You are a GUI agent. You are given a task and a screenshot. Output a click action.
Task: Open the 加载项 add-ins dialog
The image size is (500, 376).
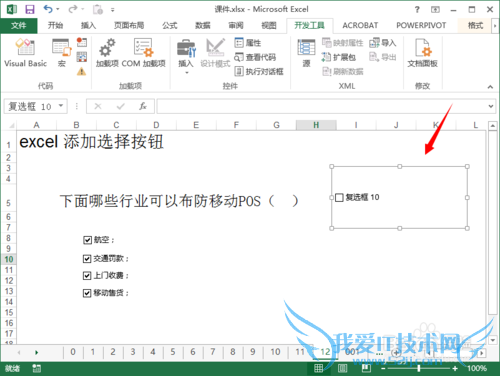pos(107,53)
